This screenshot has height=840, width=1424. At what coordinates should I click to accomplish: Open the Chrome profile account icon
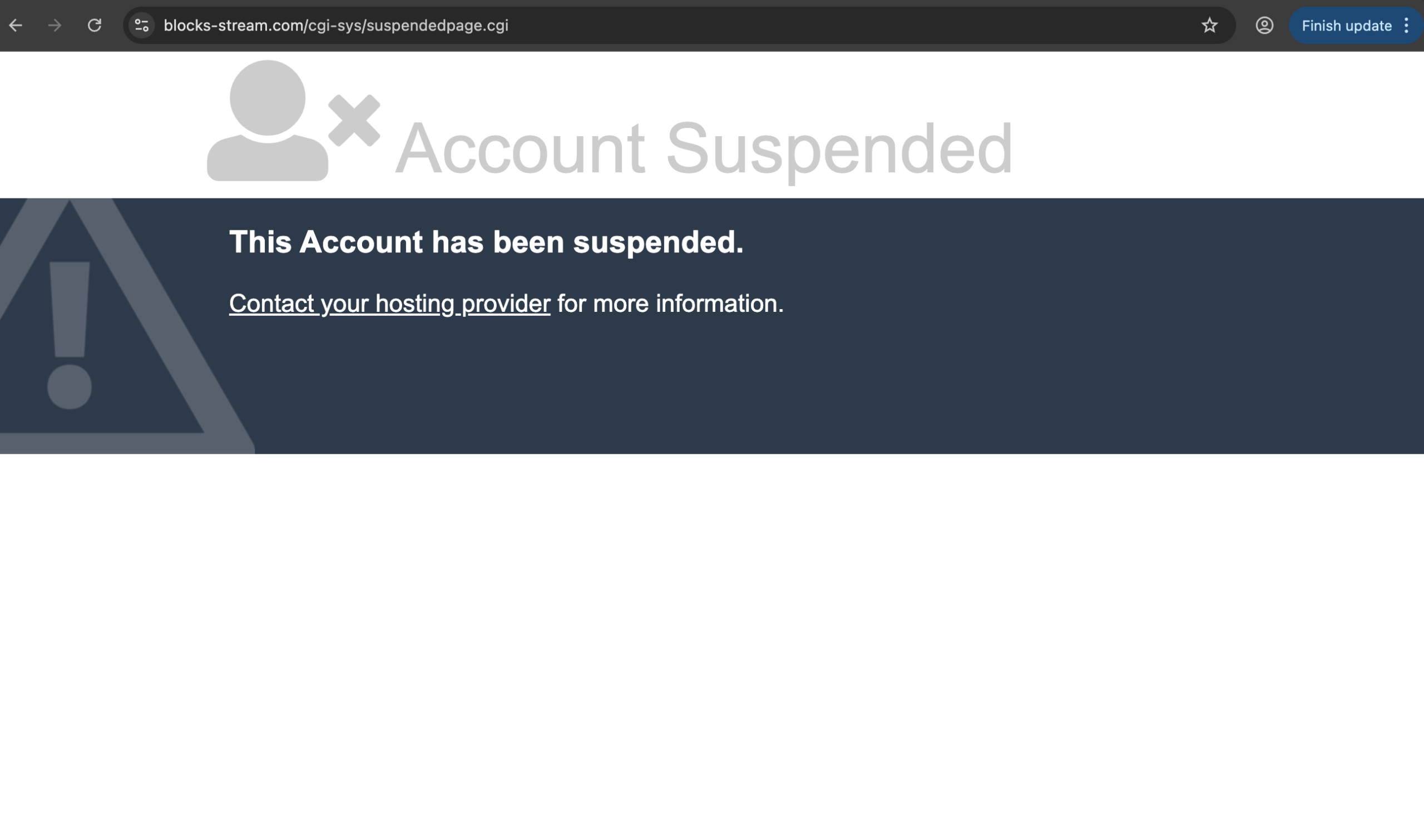(x=1265, y=25)
